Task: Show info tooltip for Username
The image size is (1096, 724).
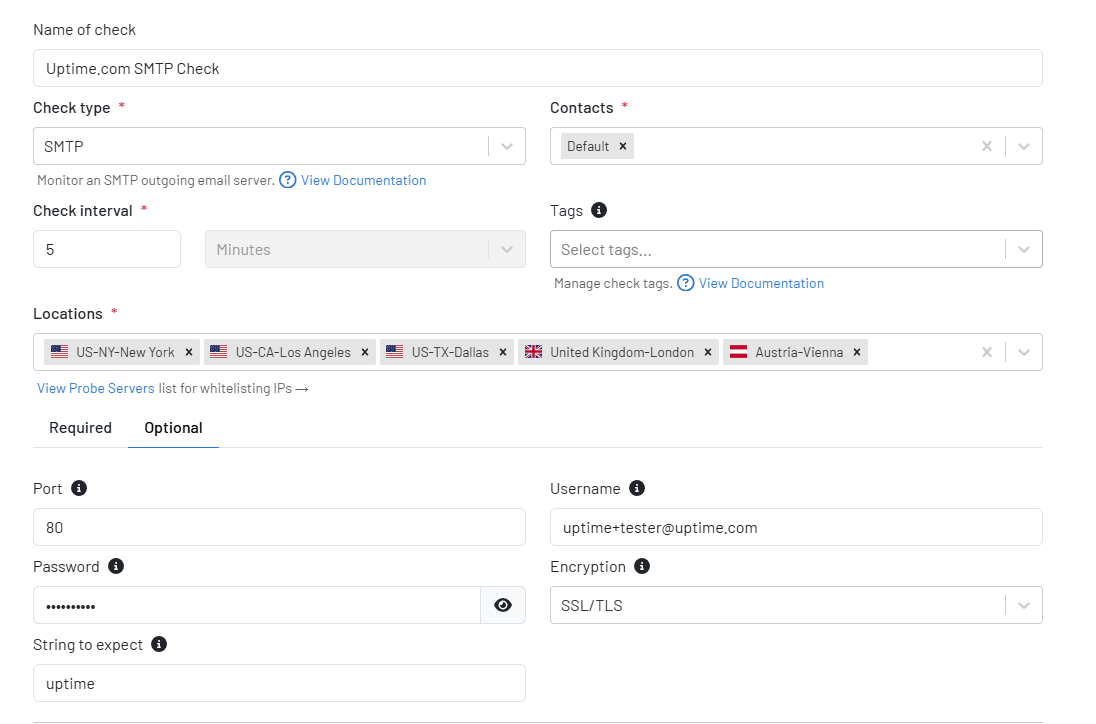Action: click(637, 488)
